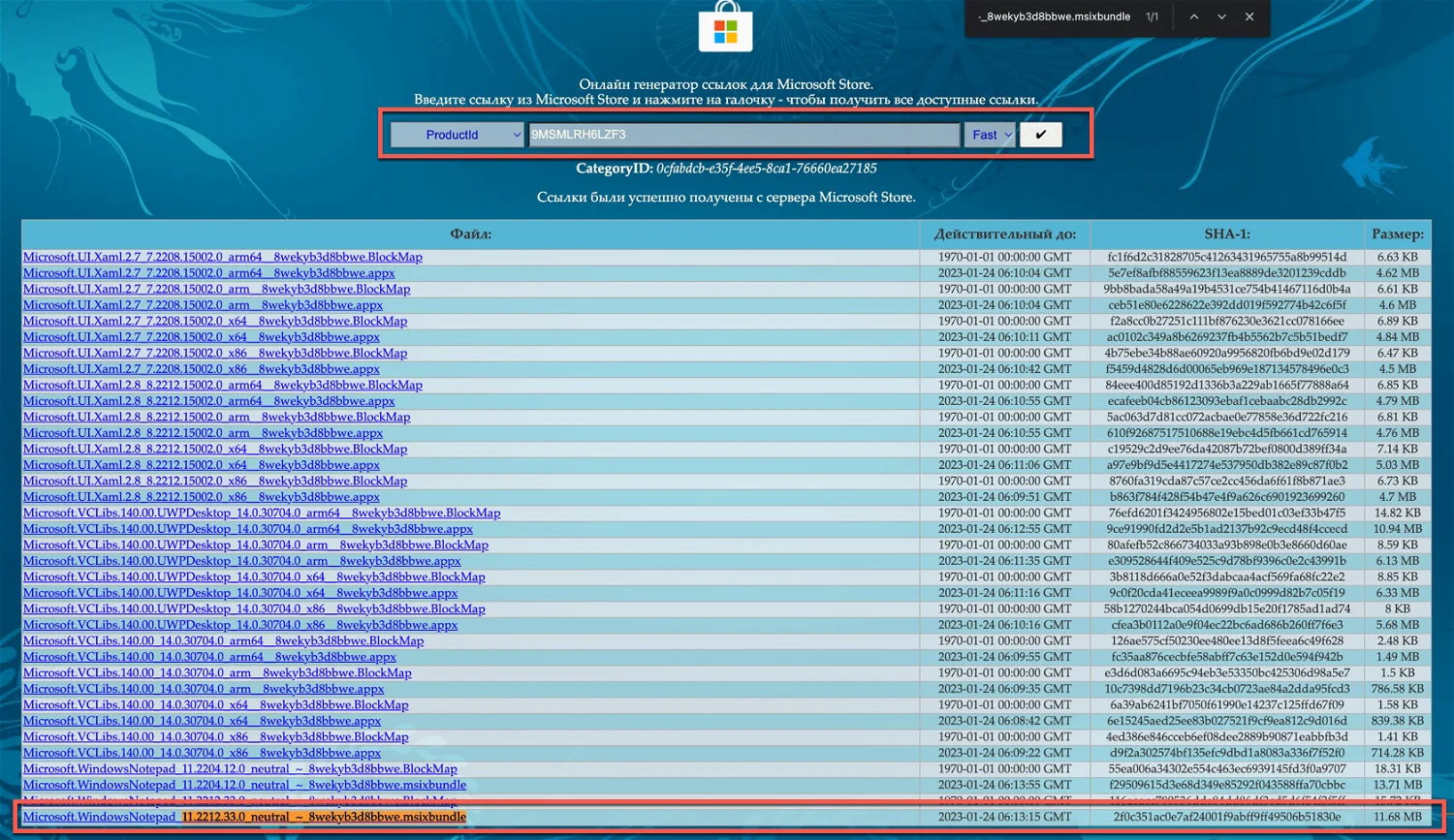This screenshot has height=840, width=1454.
Task: Download UI.Xaml.2.8 x64 appx file
Action: coord(201,465)
